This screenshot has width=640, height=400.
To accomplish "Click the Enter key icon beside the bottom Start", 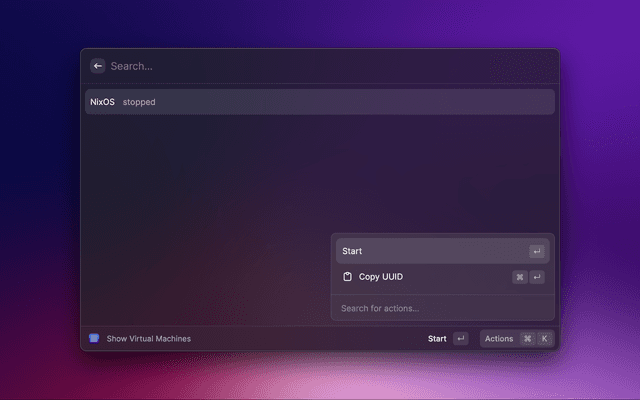I will click(x=460, y=339).
